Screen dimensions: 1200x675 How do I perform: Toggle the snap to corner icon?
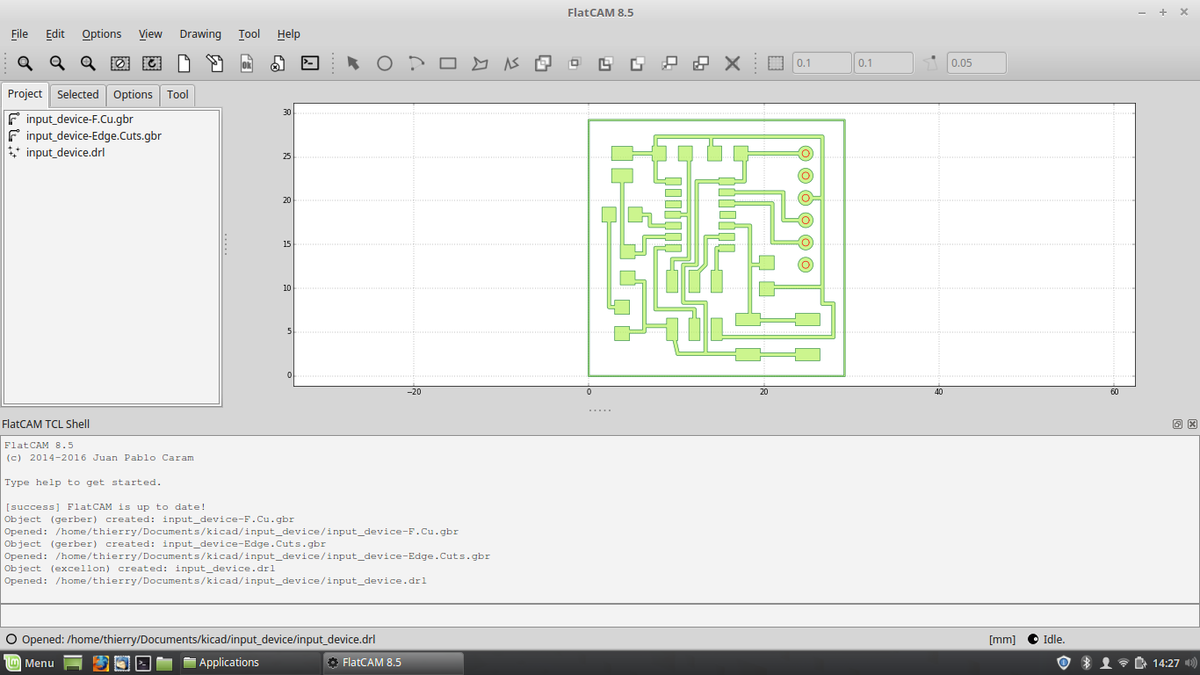click(931, 63)
